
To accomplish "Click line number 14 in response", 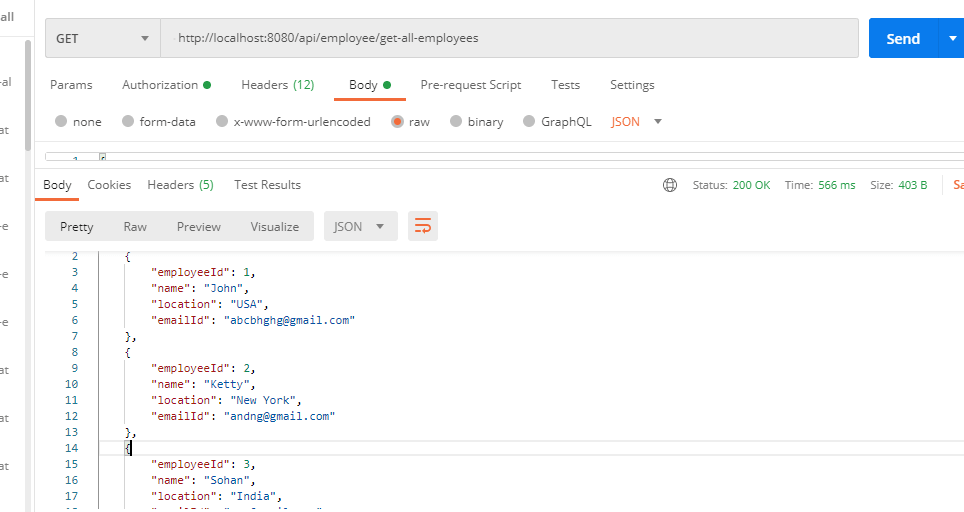I will (71, 448).
